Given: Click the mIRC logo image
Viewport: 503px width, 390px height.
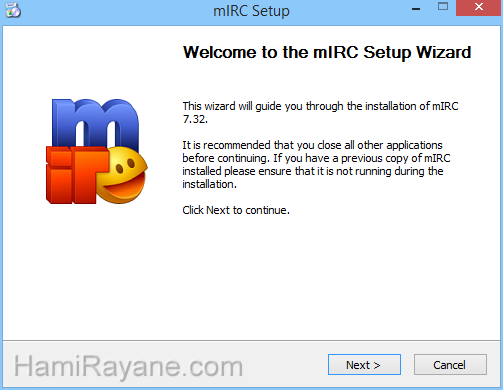Looking at the screenshot, I should [97, 151].
